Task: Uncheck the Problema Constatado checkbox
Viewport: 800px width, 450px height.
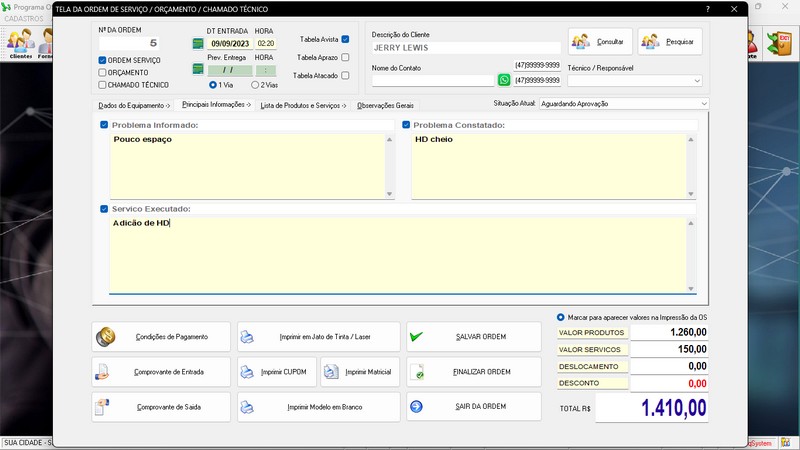Action: [406, 125]
